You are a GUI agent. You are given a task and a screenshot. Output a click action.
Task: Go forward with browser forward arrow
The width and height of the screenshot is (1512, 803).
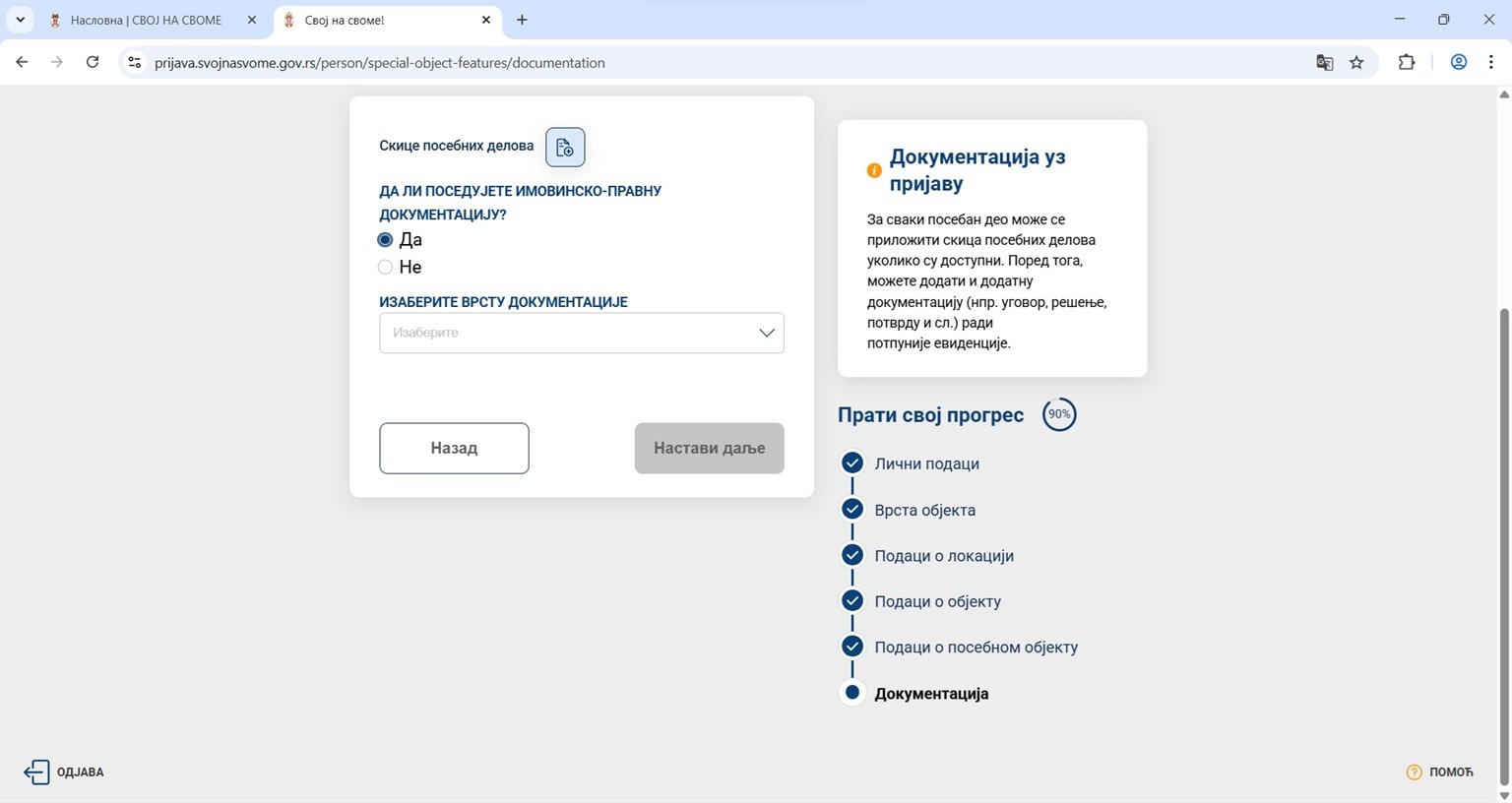57,62
